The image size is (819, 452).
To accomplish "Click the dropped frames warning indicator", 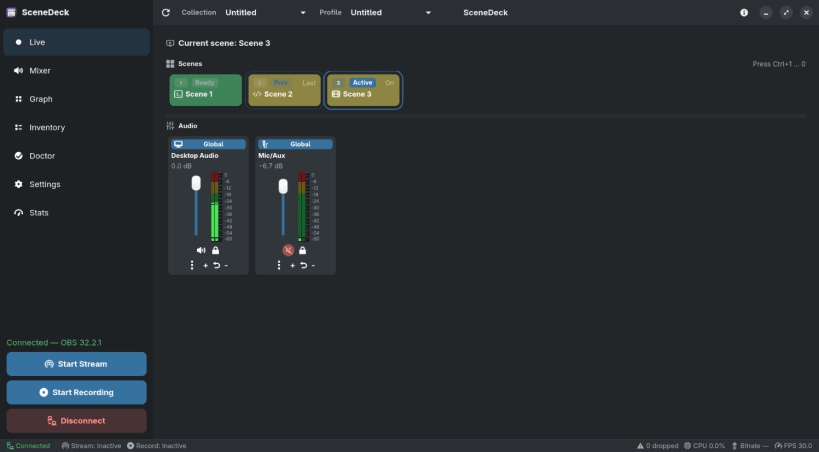I will pos(657,446).
